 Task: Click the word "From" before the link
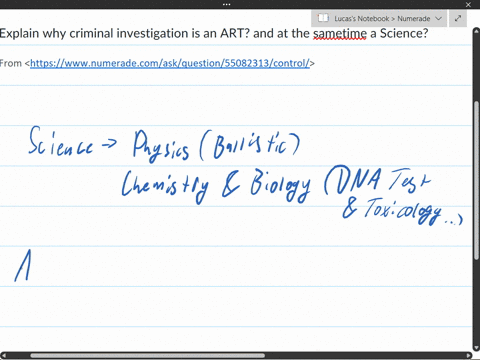click(x=11, y=63)
